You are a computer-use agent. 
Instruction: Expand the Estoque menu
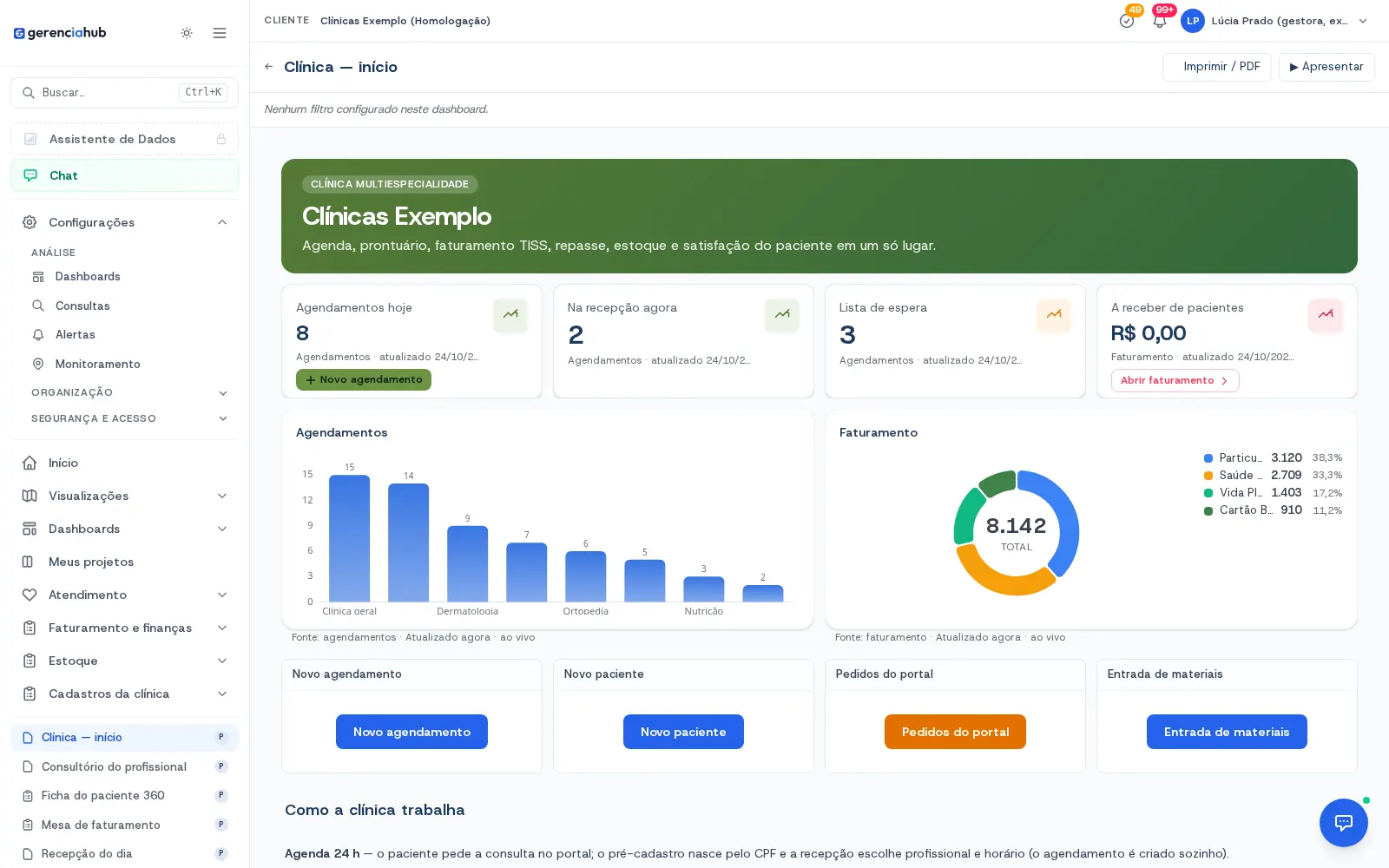(124, 661)
